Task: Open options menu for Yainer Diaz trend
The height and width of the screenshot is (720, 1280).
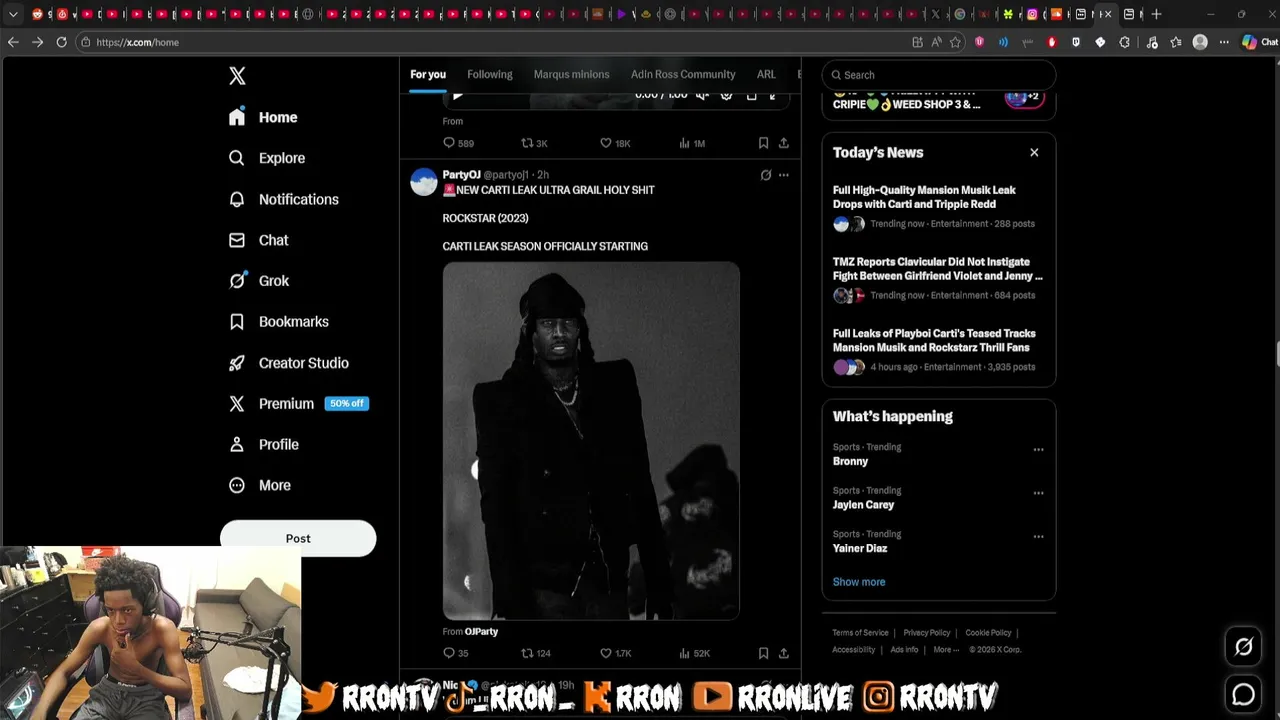Action: pyautogui.click(x=1038, y=537)
